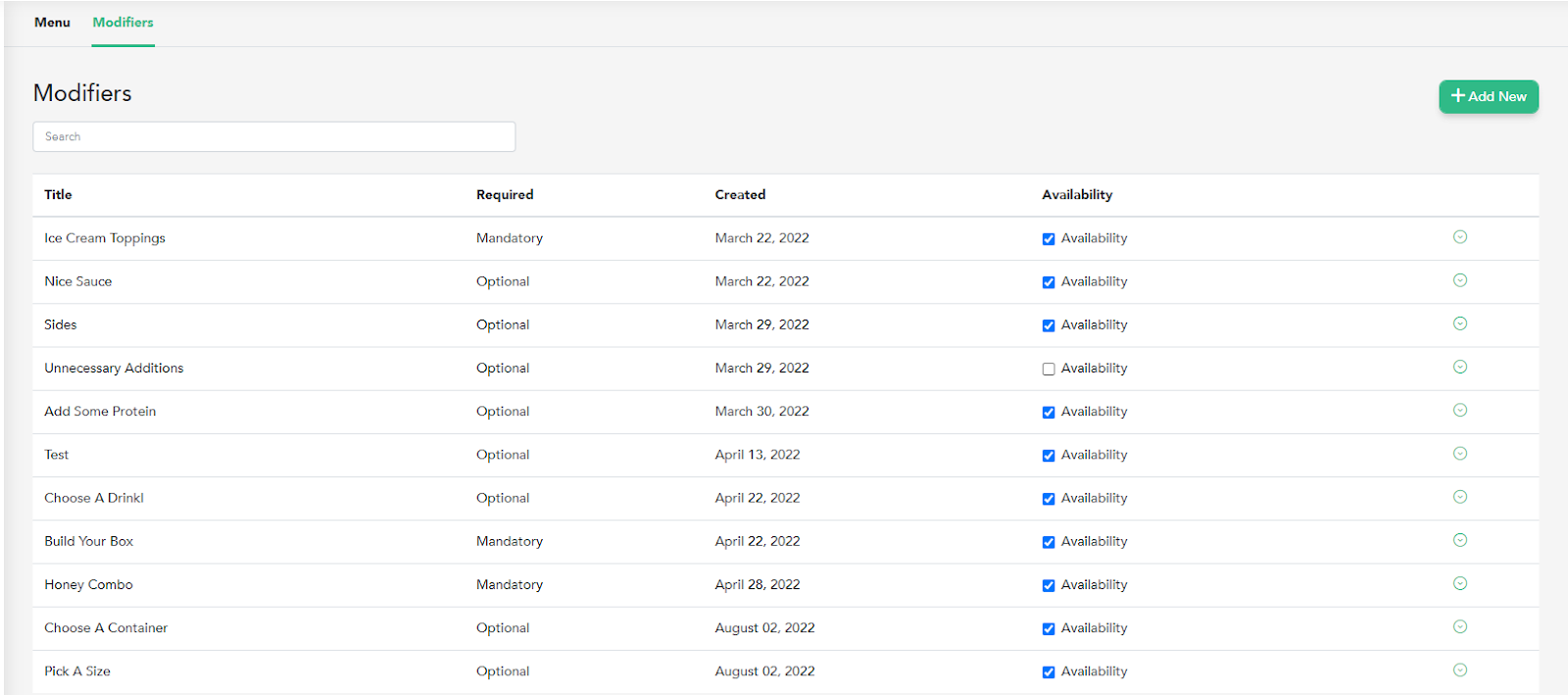The width and height of the screenshot is (1568, 695).
Task: Expand the Sides row chevron icon
Action: pos(1460,323)
